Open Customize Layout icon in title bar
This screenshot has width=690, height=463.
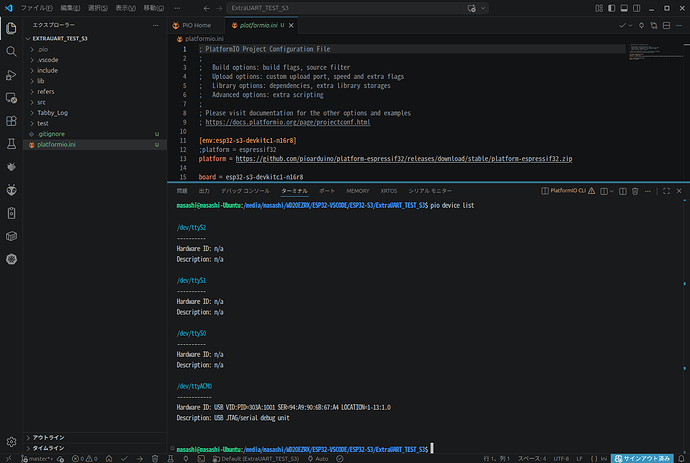[x=599, y=8]
